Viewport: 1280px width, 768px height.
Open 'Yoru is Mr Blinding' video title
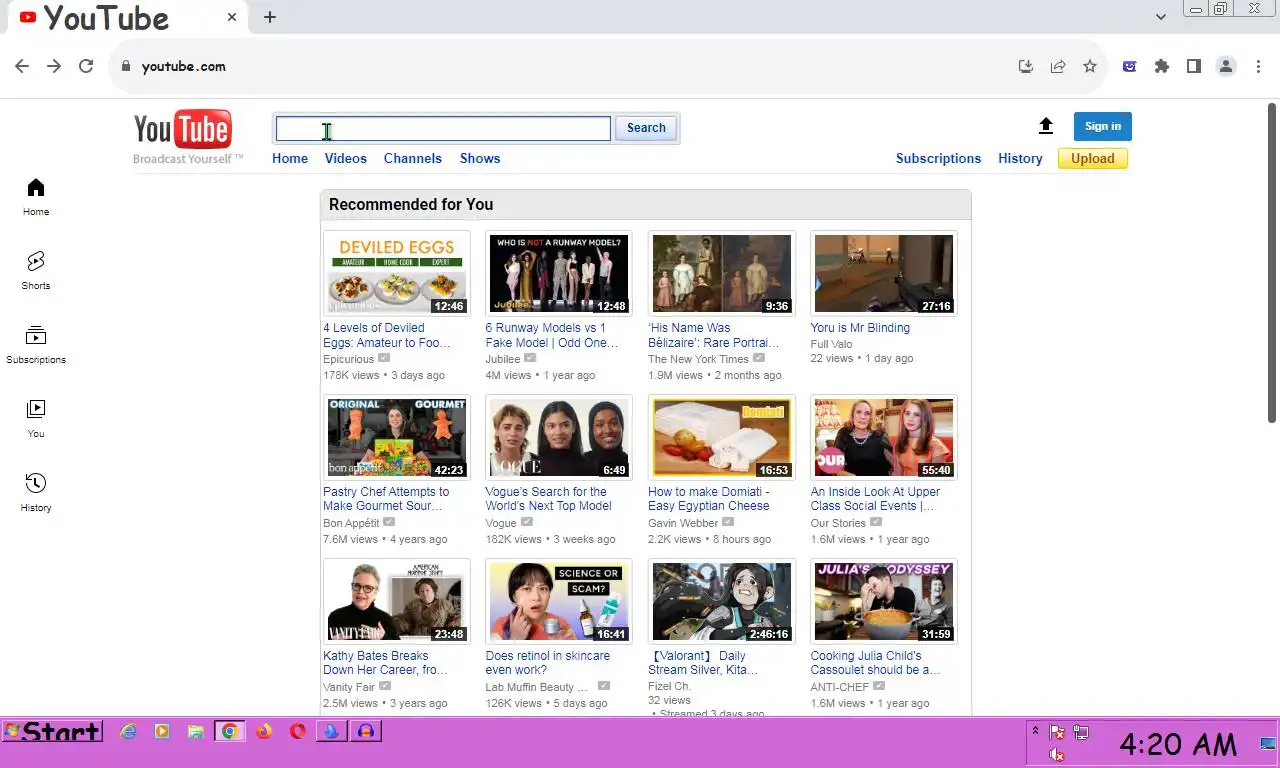pos(860,328)
